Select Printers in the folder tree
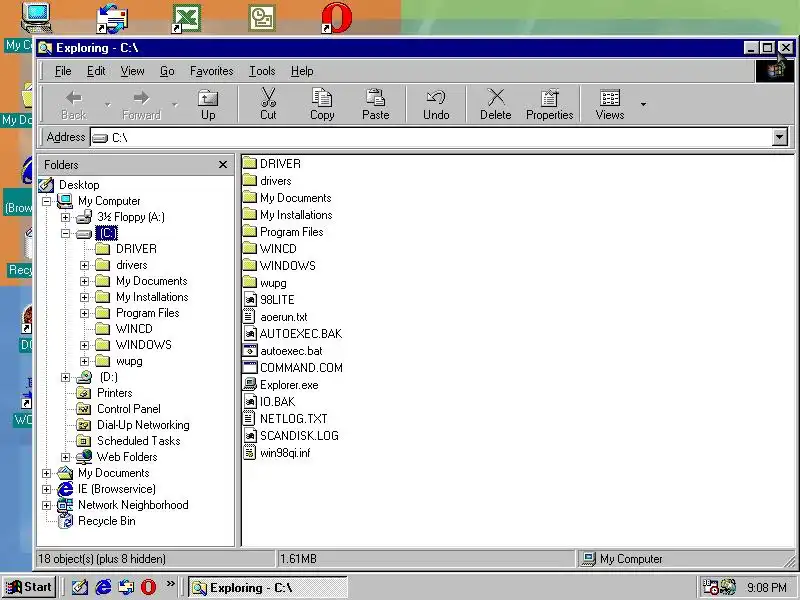This screenshot has width=800, height=600. pyautogui.click(x=105, y=393)
